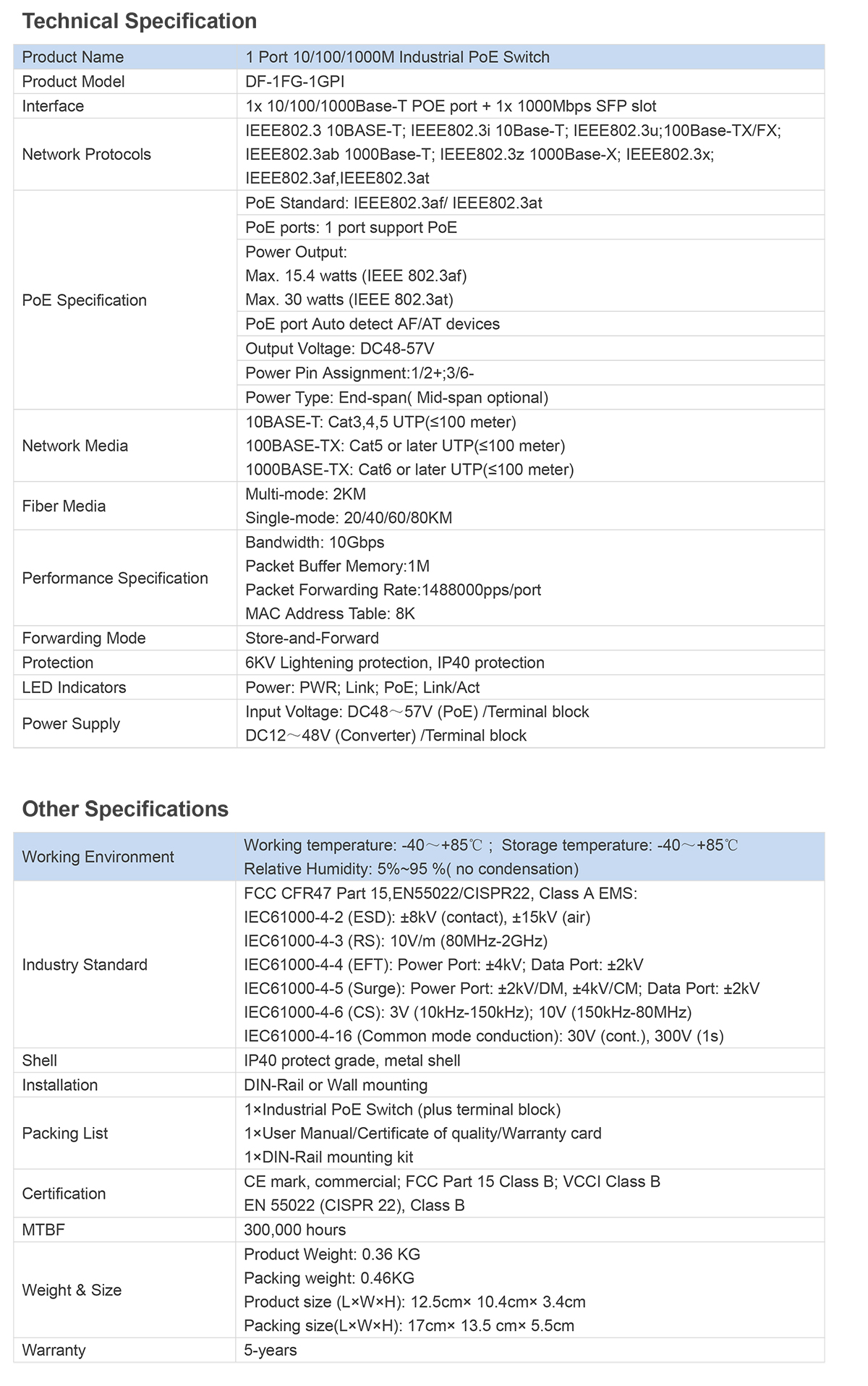Select the Single-mode 20/40/60/80KM text

[x=349, y=518]
